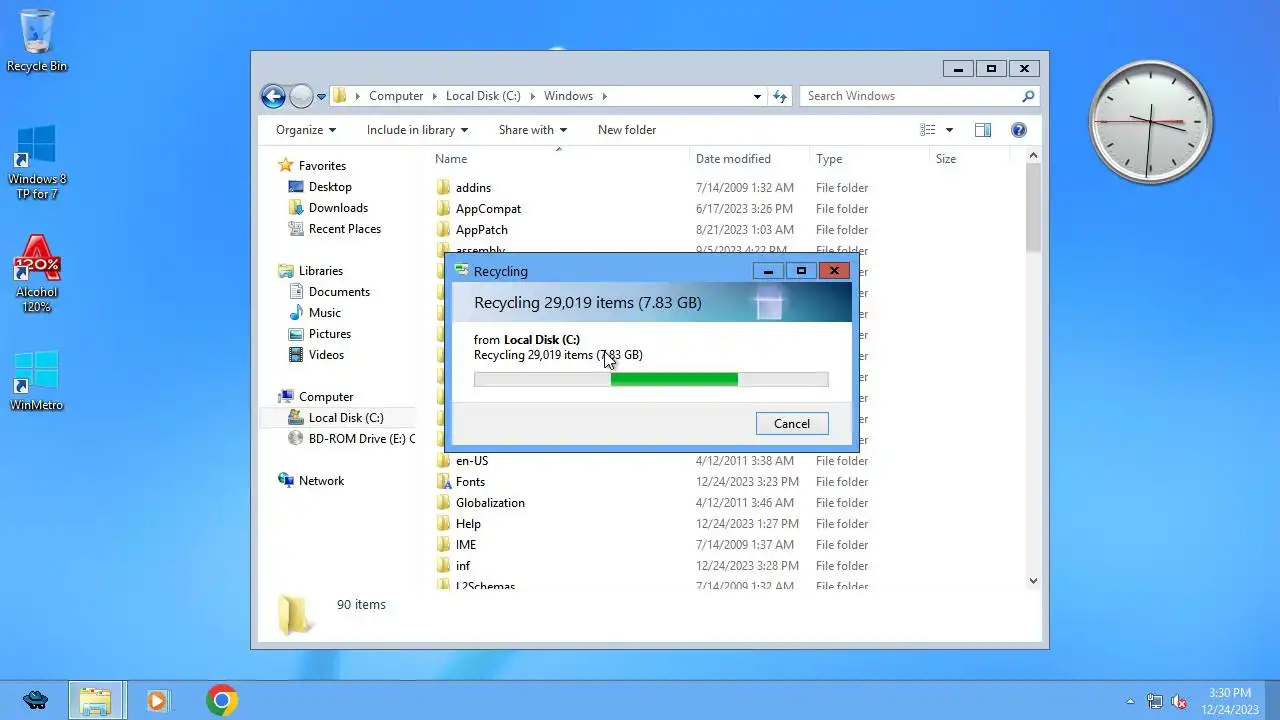Open the Include in library menu
The image size is (1280, 720).
click(x=418, y=130)
